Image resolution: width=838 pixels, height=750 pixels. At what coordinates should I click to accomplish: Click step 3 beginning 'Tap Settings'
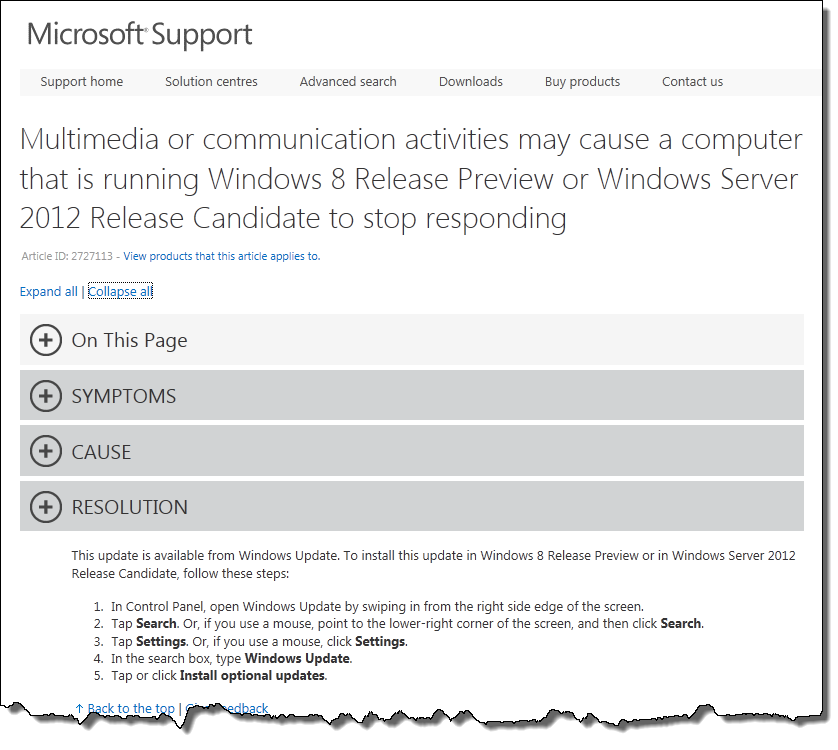tap(259, 641)
